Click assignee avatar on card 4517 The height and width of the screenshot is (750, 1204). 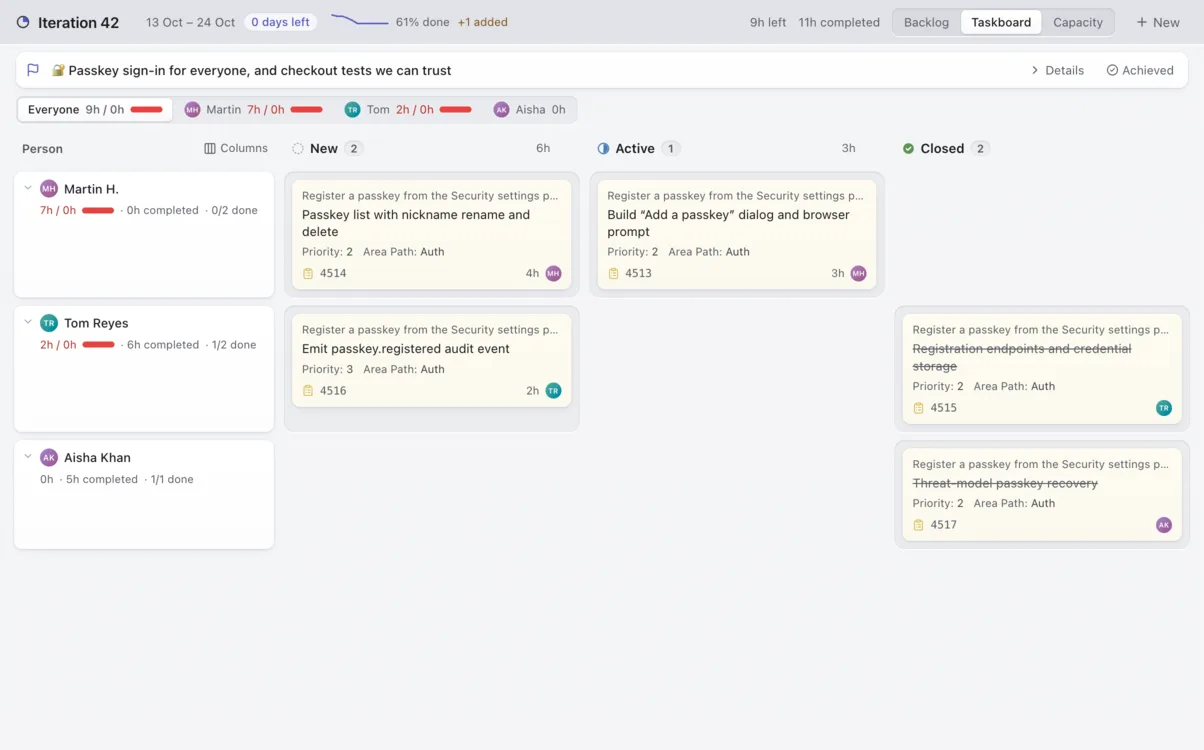[1164, 525]
